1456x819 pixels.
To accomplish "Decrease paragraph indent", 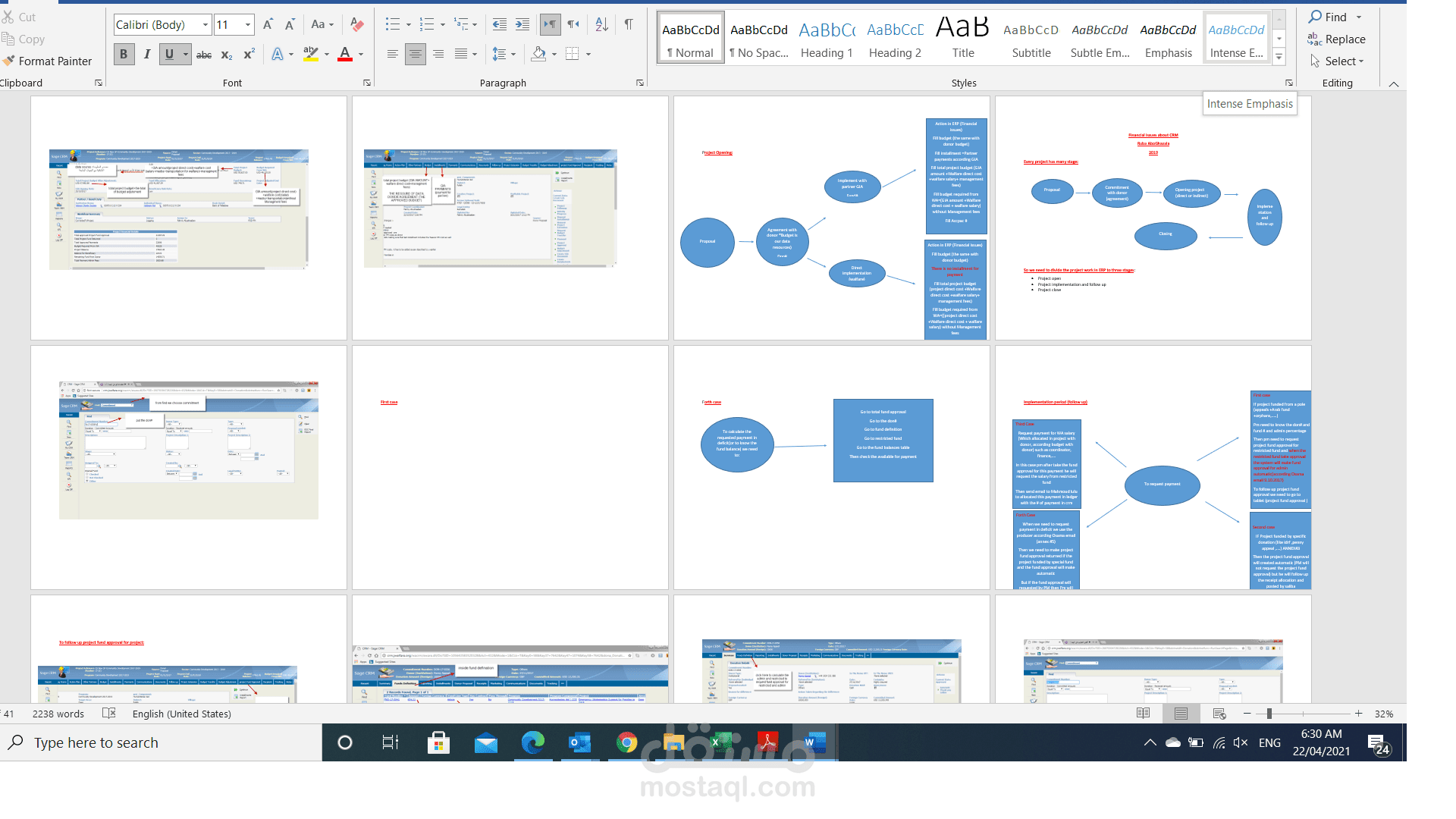I will coord(499,24).
